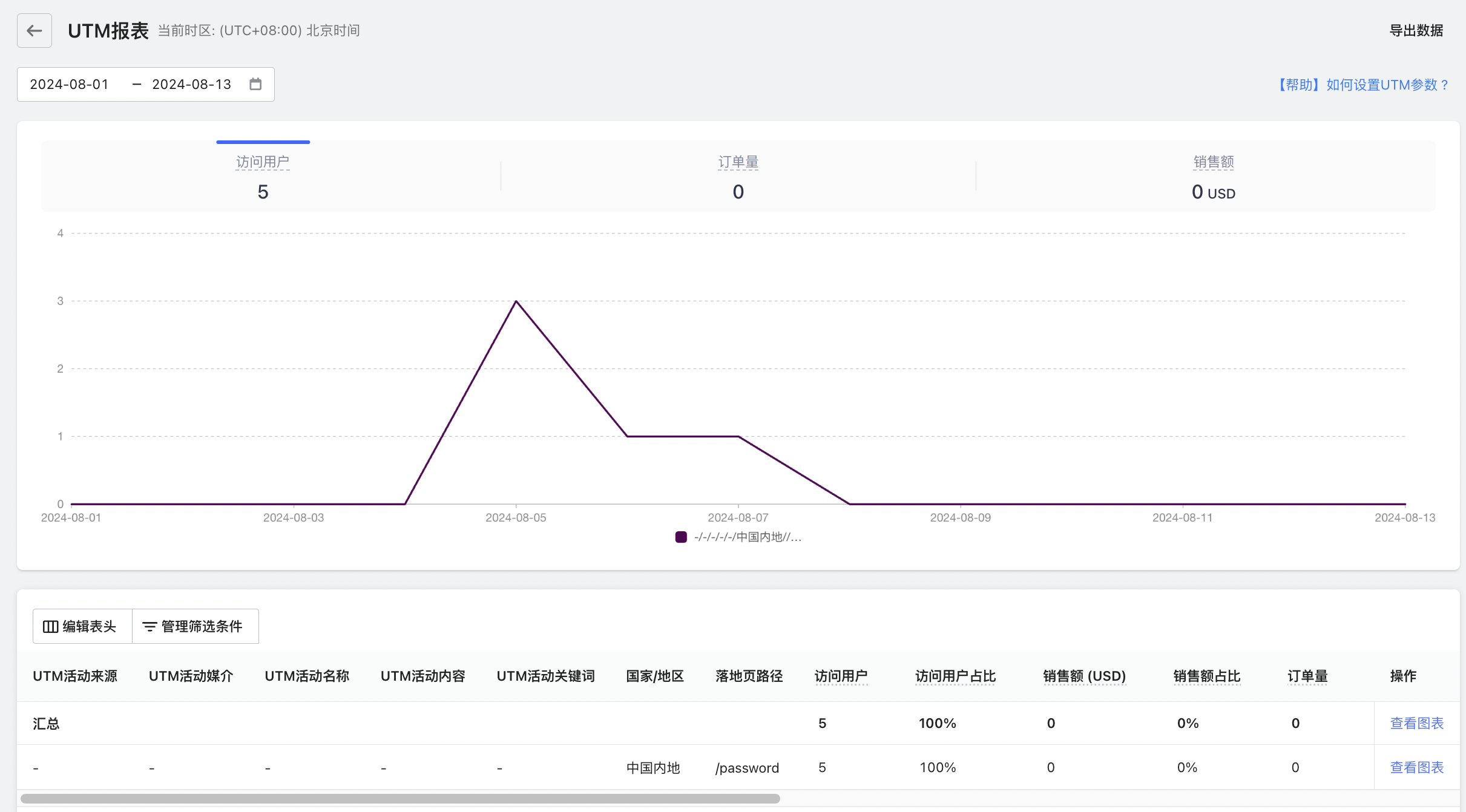Select the 销售额 metric tab
Image resolution: width=1466 pixels, height=812 pixels.
click(x=1213, y=176)
